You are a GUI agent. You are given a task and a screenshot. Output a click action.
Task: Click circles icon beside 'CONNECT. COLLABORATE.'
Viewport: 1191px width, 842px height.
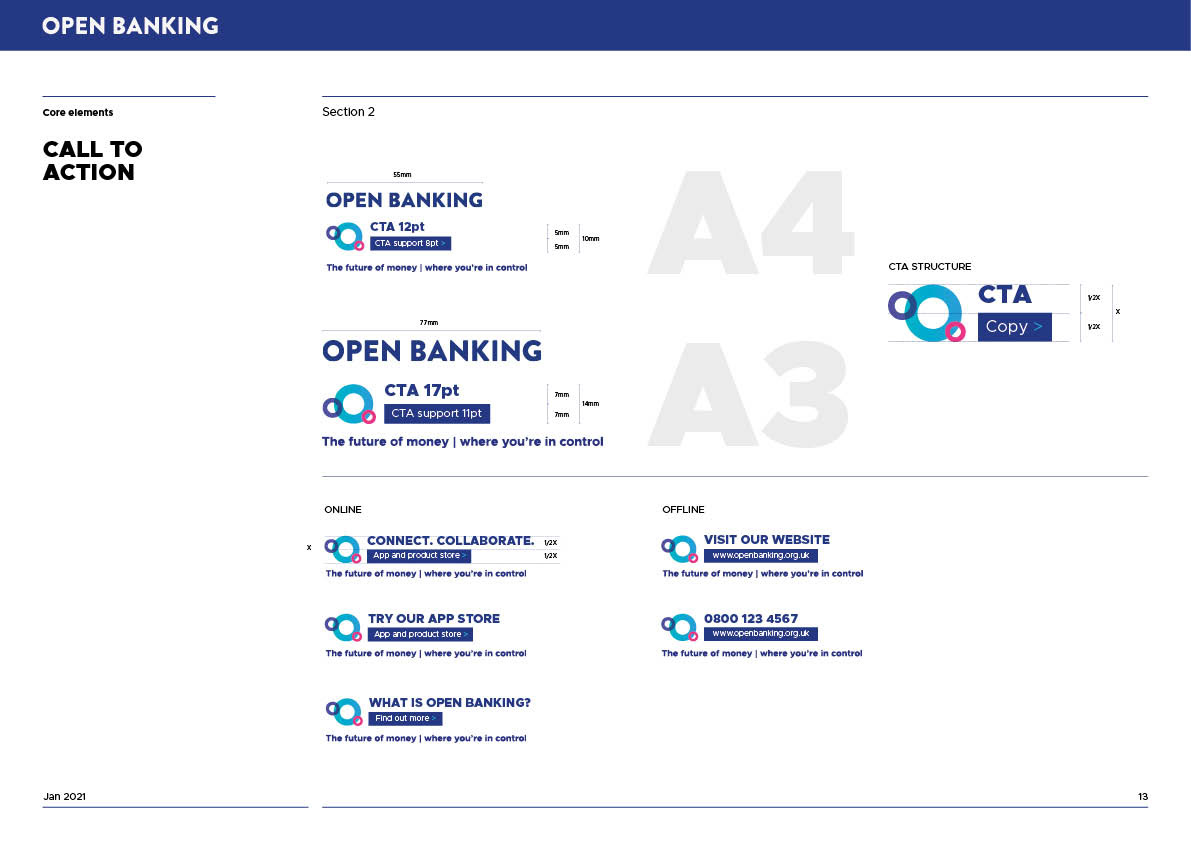[x=343, y=549]
